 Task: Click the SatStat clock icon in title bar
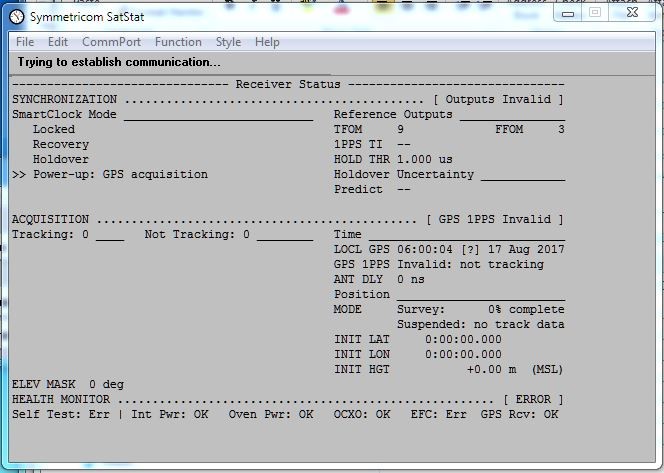[x=17, y=17]
